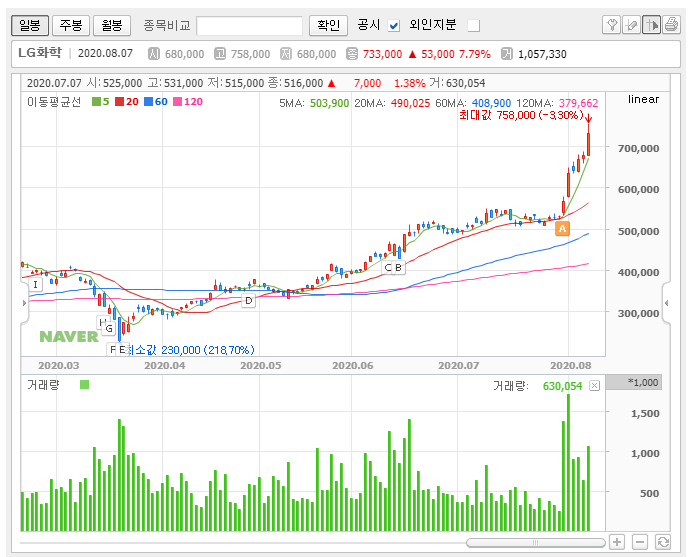Click the 이동평균선 label
Image resolution: width=688 pixels, height=557 pixels.
click(x=54, y=102)
